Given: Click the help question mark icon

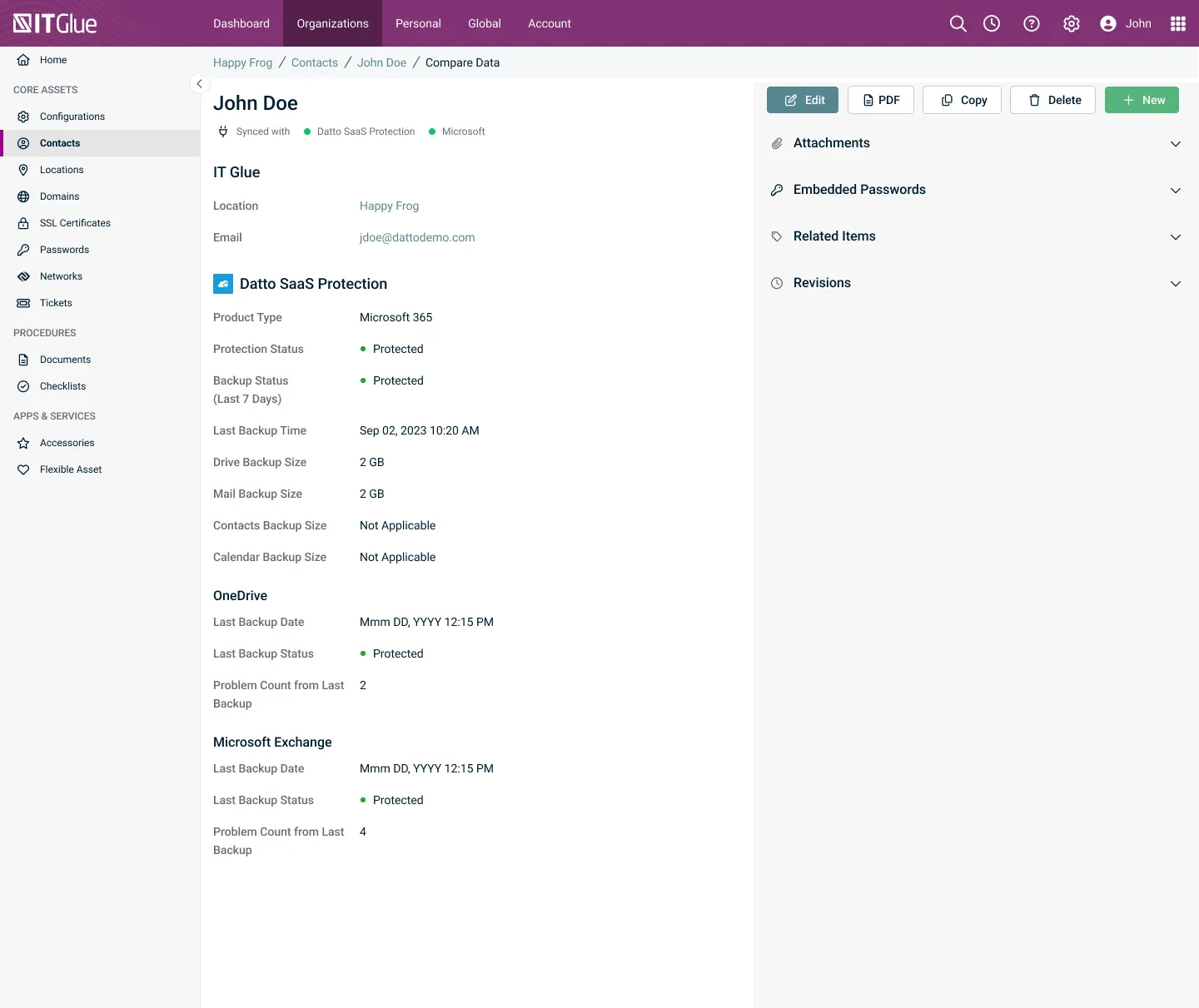Looking at the screenshot, I should 1031,23.
